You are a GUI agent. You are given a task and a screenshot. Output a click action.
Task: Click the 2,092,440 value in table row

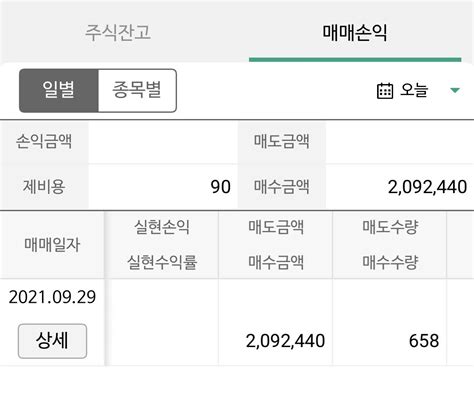pos(285,341)
